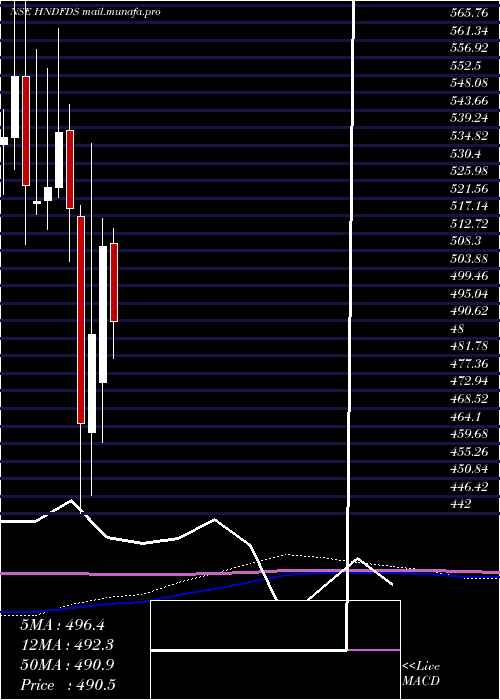Click the 472.94 price axis label
This screenshot has height=700, width=500.
(x=469, y=381)
